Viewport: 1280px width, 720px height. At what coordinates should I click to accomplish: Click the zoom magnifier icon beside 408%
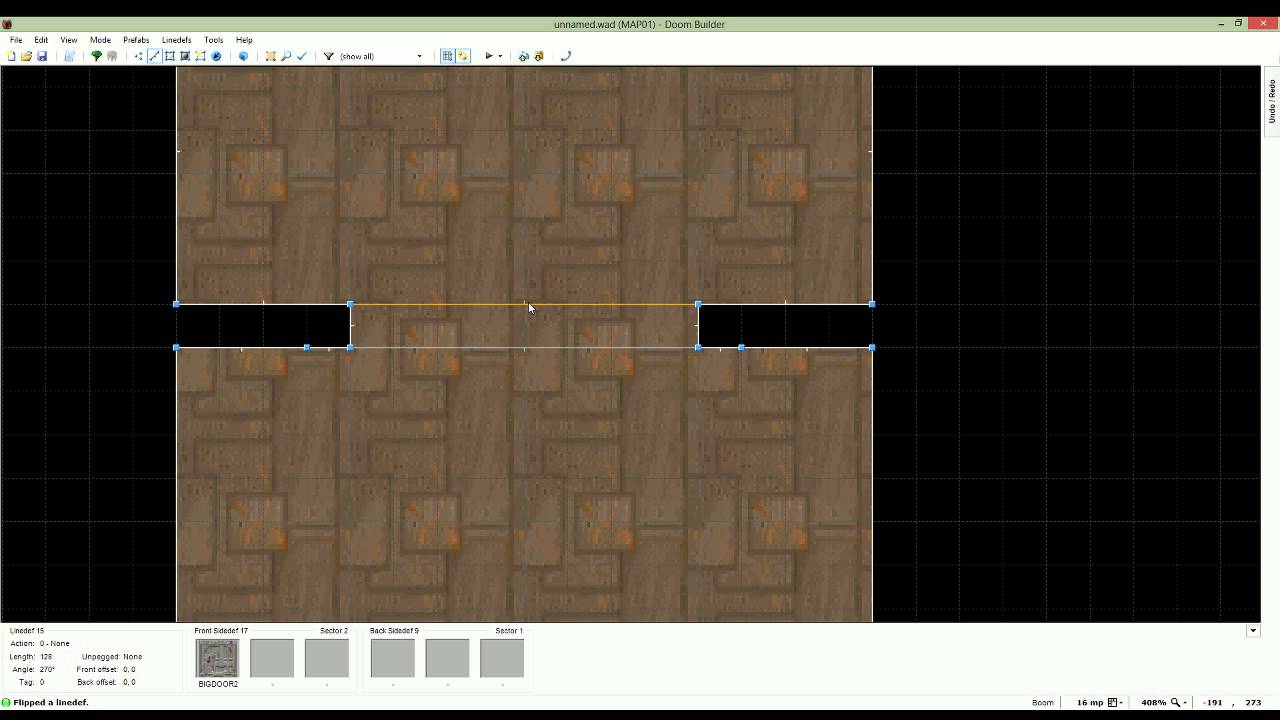[1175, 702]
